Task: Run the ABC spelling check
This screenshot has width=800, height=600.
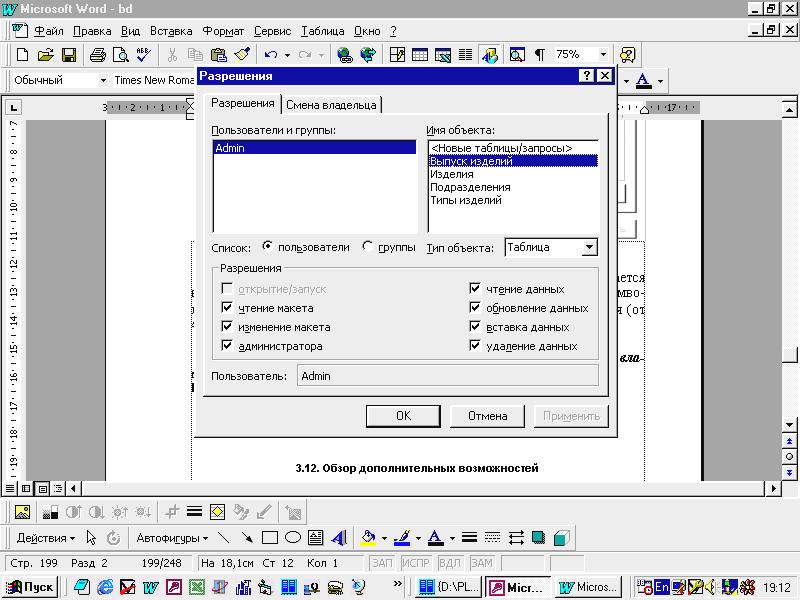Action: 143,55
